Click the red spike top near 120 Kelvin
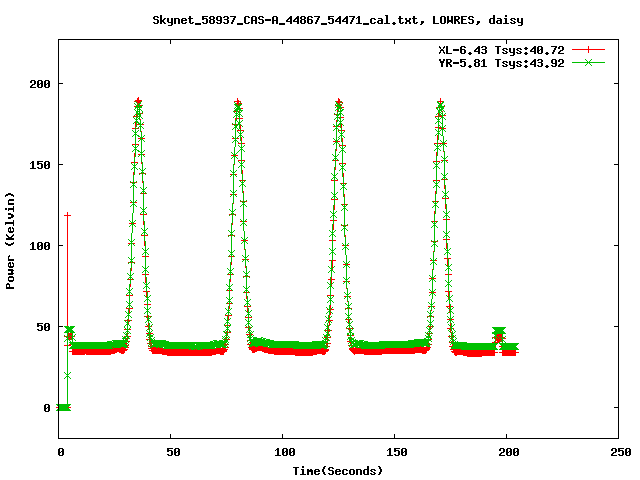640x480 pixels. tap(68, 215)
